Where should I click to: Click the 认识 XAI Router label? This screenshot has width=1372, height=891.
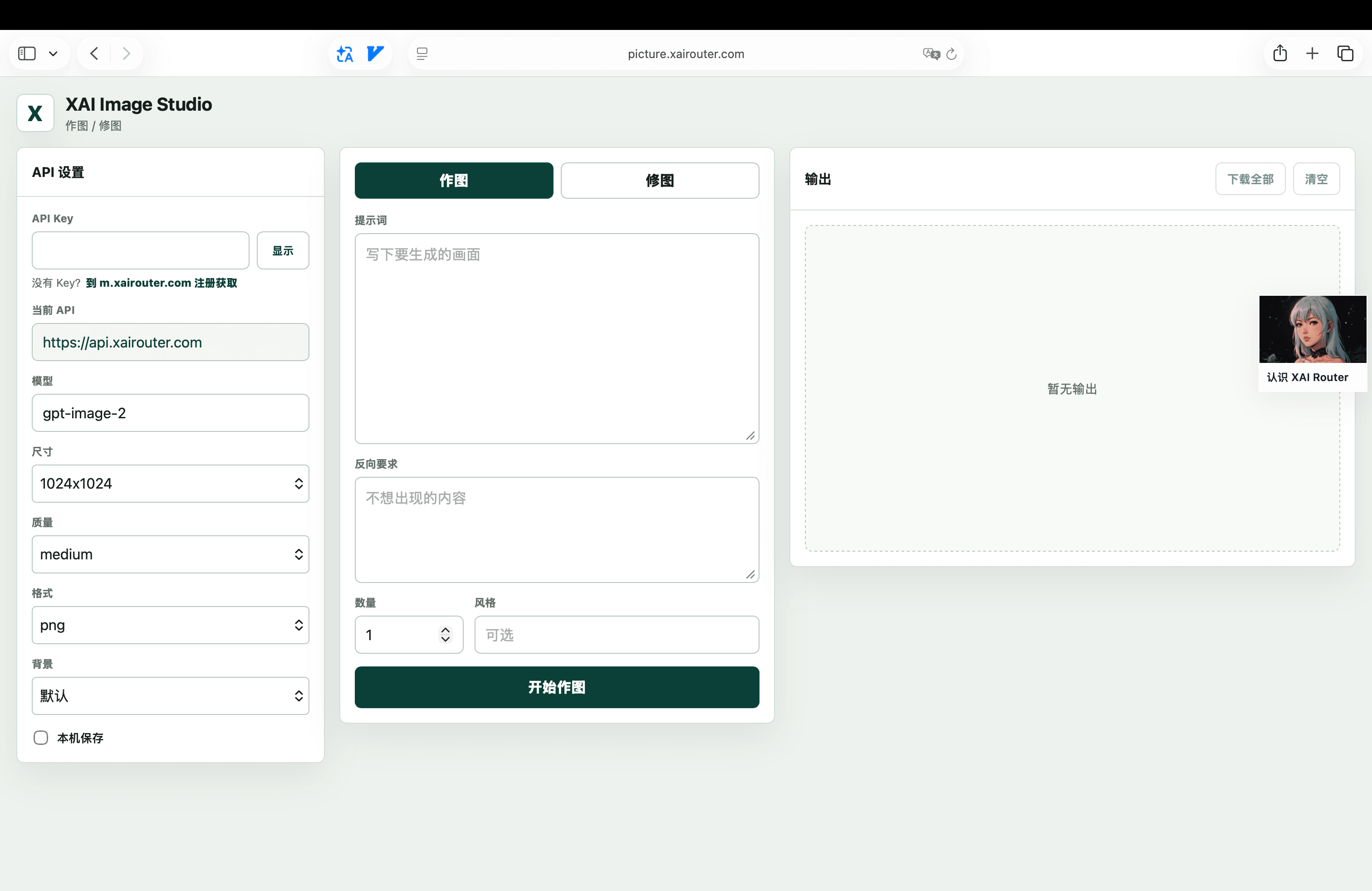pos(1307,377)
